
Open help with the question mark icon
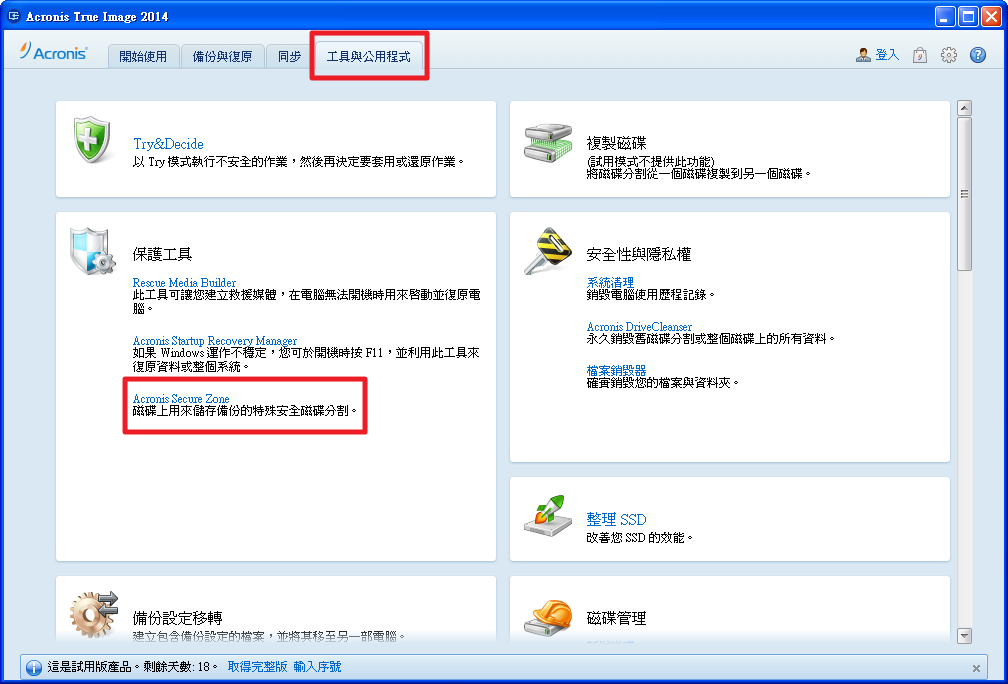tap(977, 56)
